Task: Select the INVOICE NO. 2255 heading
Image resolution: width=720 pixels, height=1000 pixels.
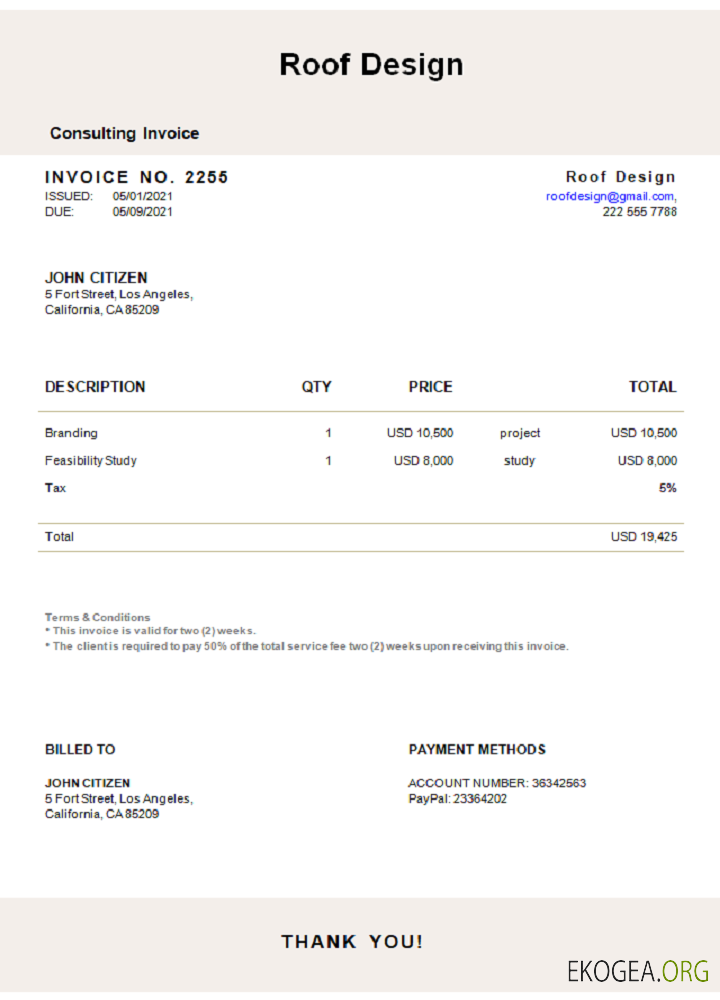Action: pyautogui.click(x=136, y=177)
